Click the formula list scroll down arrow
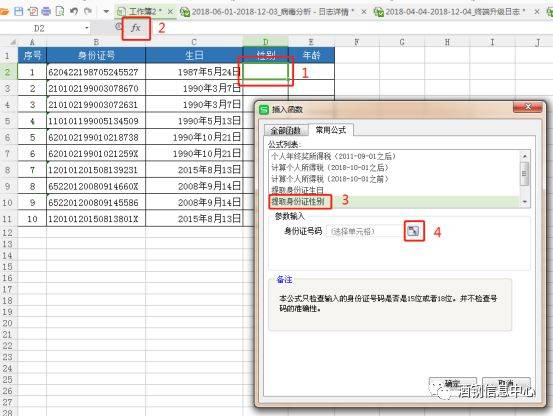The width and height of the screenshot is (553, 416). [524, 202]
